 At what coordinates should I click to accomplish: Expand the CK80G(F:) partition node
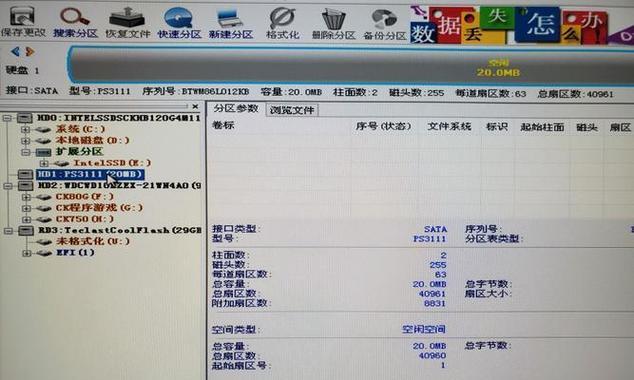coord(26,197)
